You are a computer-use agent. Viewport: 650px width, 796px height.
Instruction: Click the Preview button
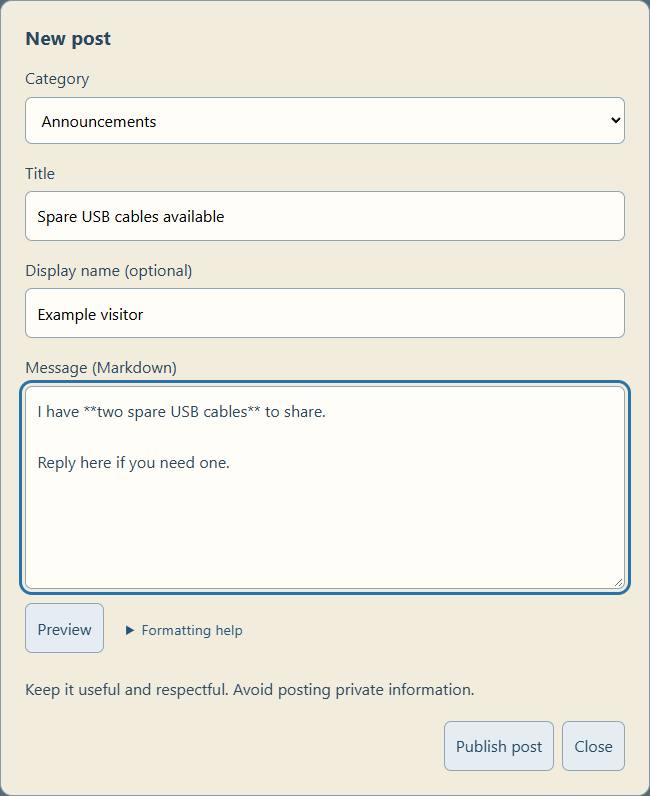[64, 628]
